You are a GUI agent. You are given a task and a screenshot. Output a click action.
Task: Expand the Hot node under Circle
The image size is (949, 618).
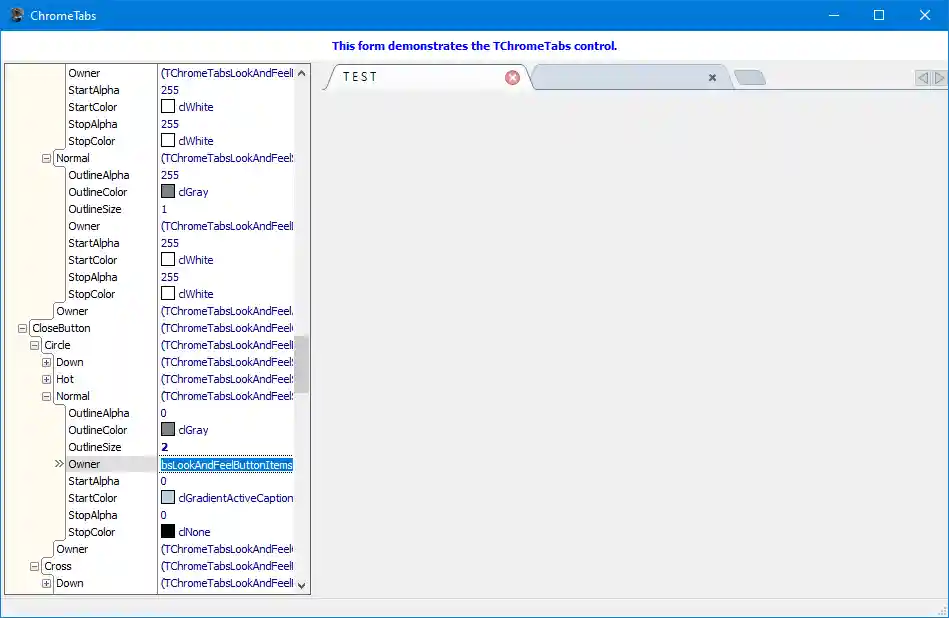point(46,378)
